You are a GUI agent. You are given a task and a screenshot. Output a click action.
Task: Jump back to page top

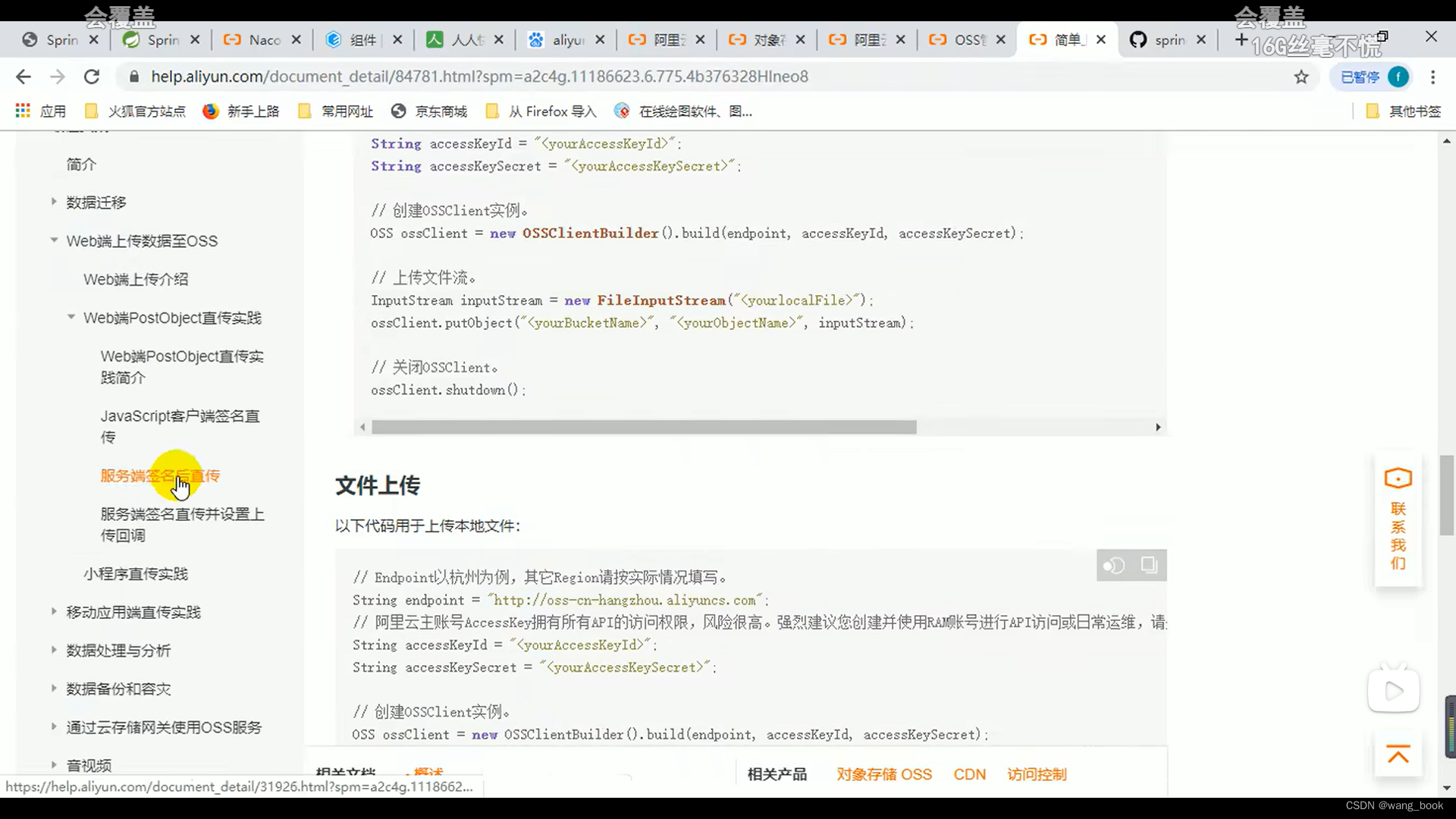click(x=1398, y=755)
